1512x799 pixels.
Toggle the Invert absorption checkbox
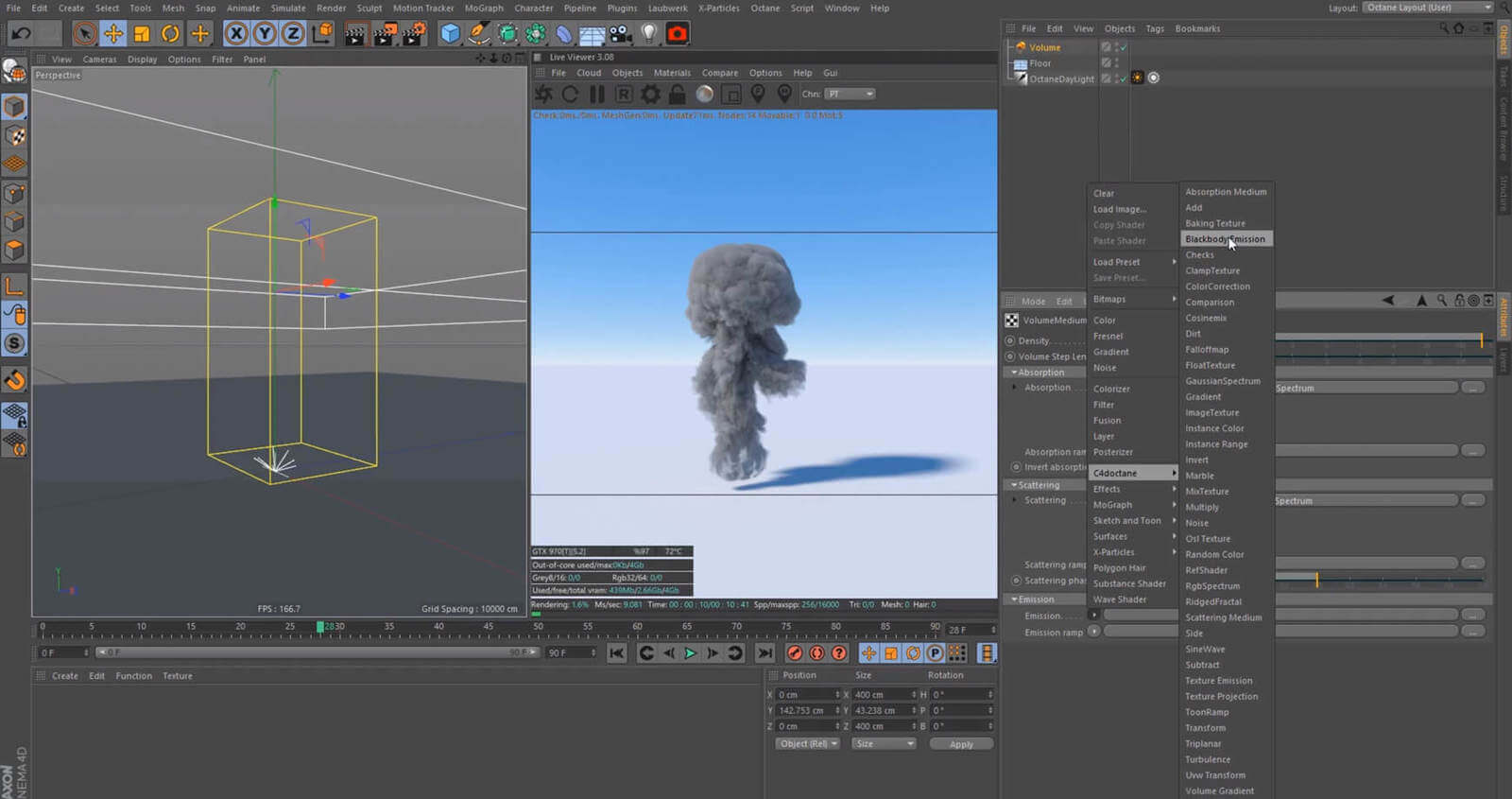[1016, 467]
